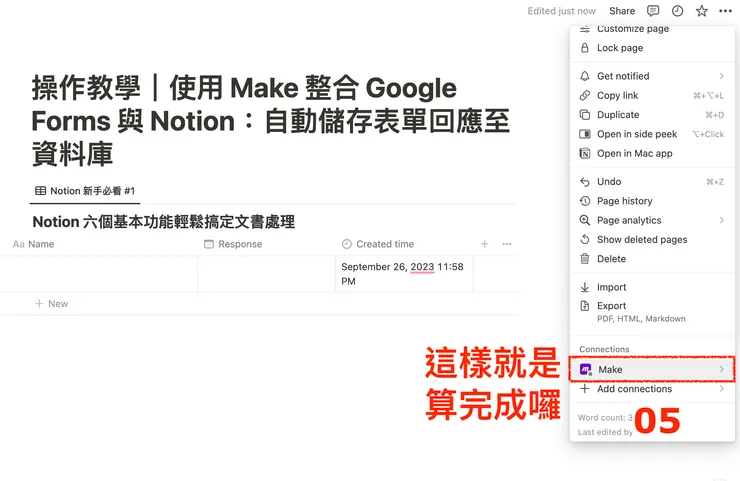Add a property with the plus icon in header

[x=485, y=244]
